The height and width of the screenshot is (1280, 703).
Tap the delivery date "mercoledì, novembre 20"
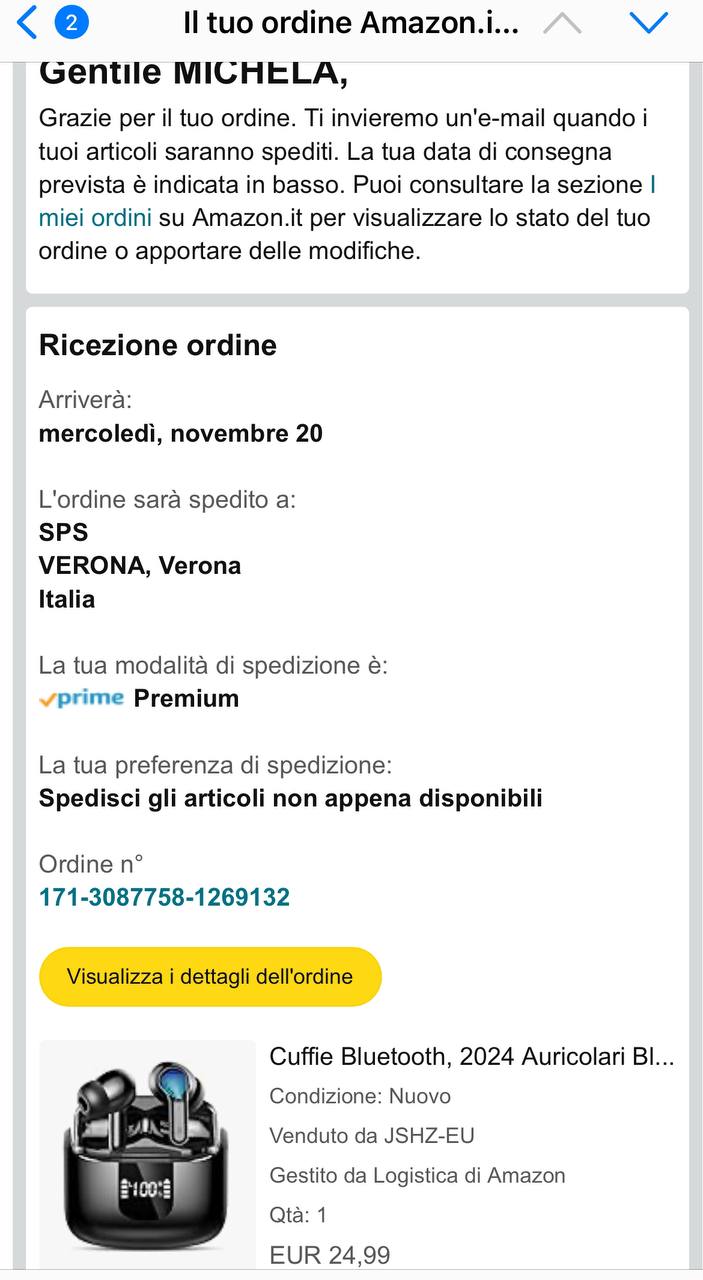[181, 433]
